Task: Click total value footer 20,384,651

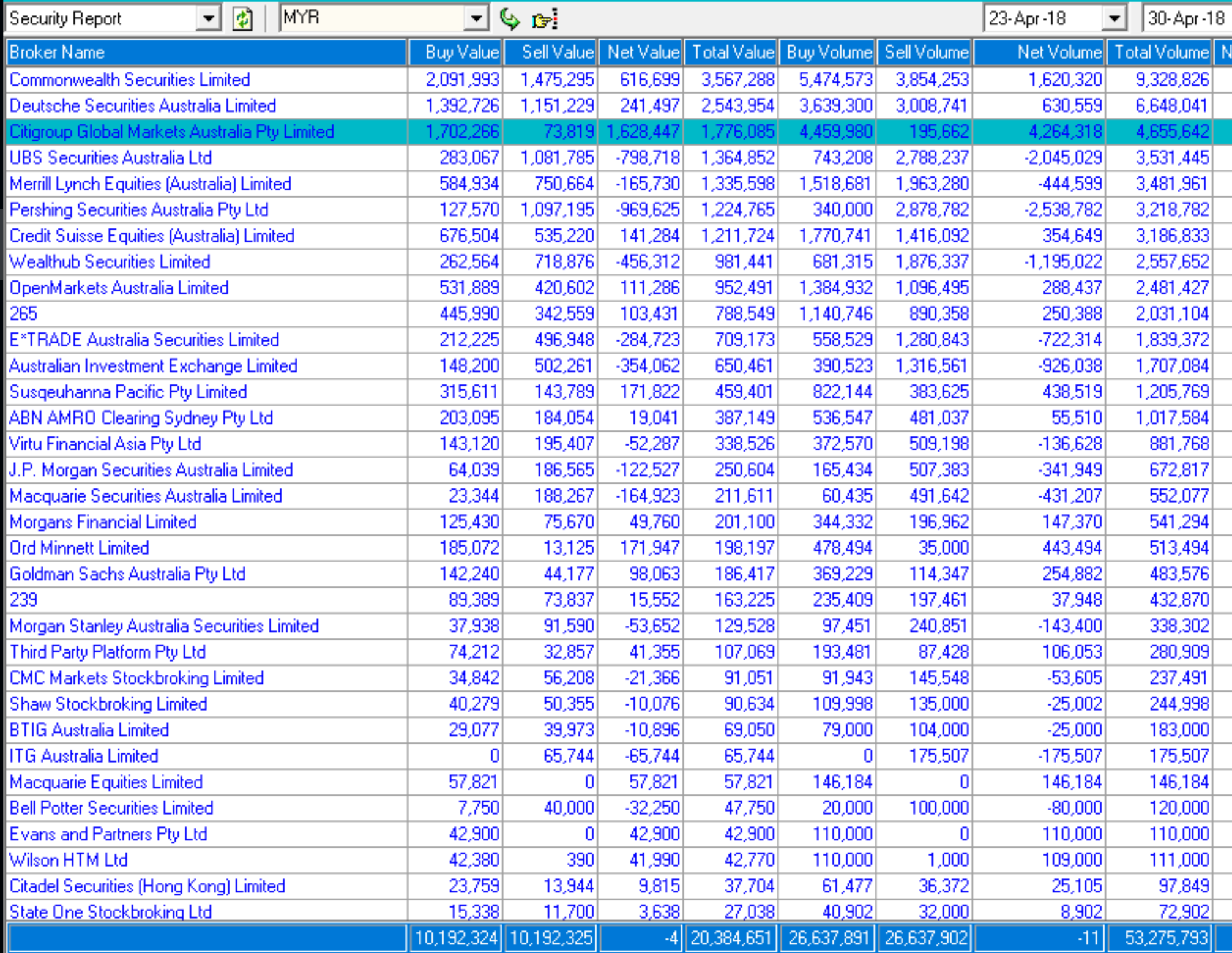Action: [731, 938]
